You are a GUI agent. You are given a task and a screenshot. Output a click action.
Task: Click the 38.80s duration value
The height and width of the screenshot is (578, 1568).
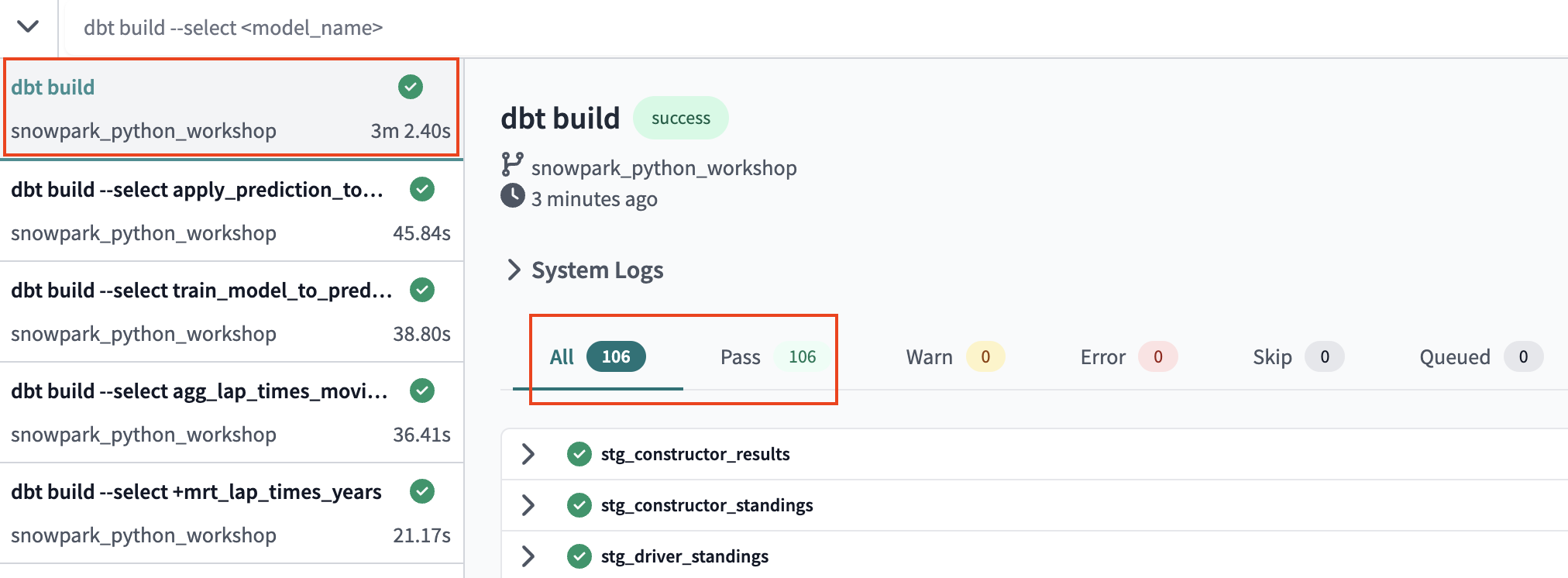[x=421, y=334]
